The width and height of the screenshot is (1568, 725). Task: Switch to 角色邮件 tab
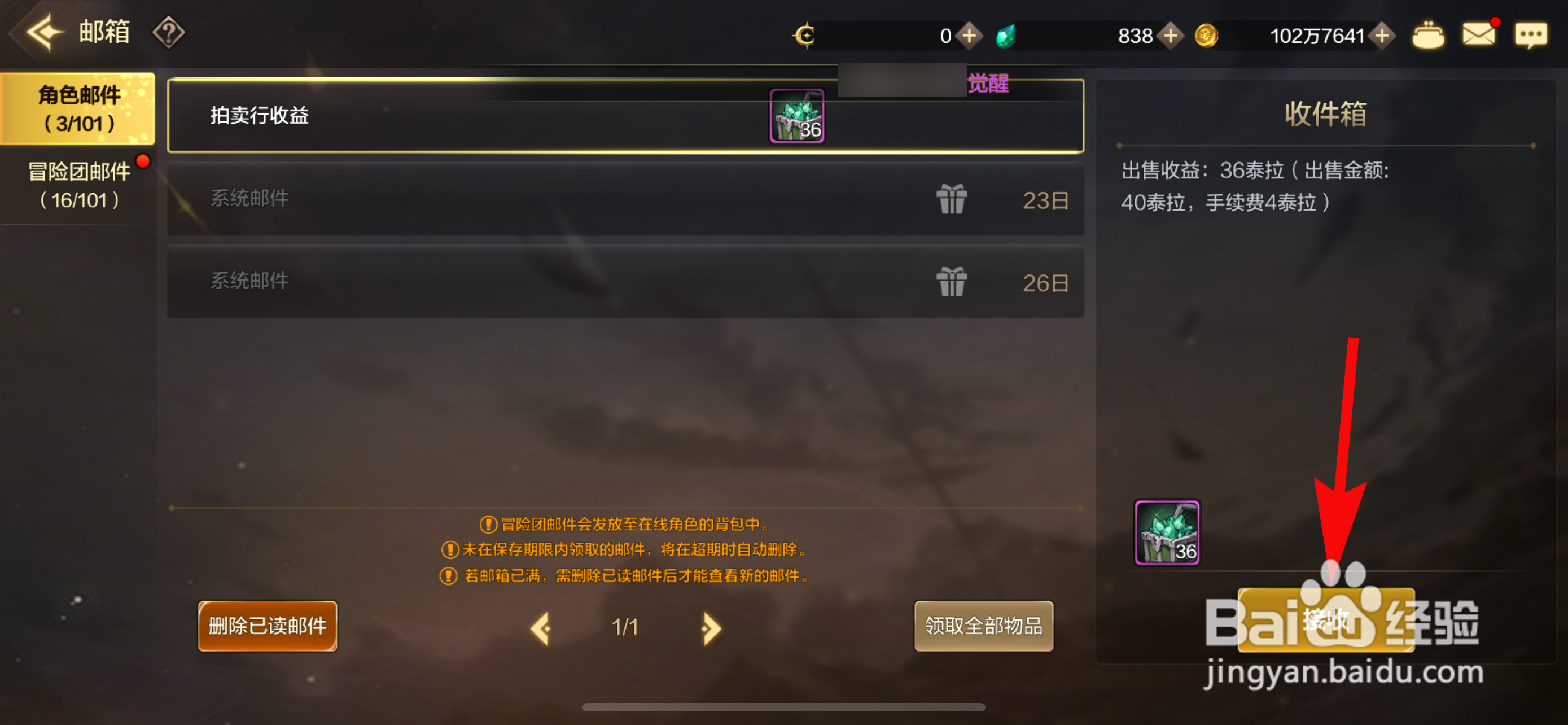(x=78, y=108)
